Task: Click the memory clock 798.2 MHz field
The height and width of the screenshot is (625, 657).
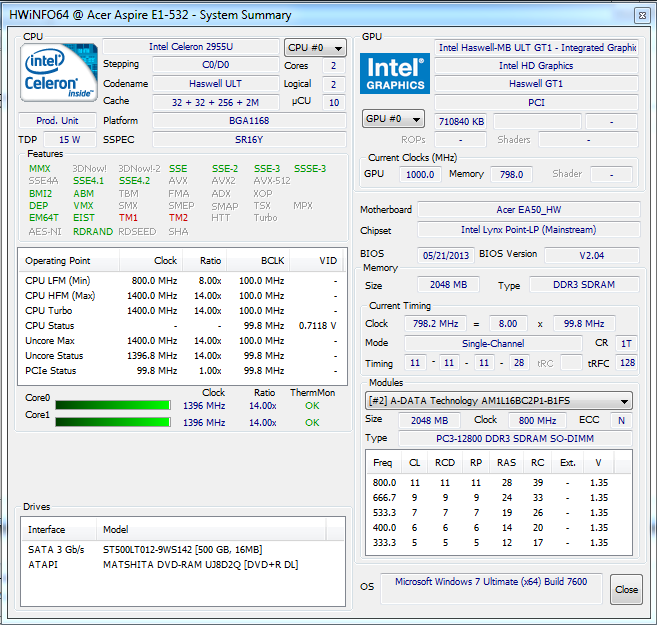Action: 435,323
